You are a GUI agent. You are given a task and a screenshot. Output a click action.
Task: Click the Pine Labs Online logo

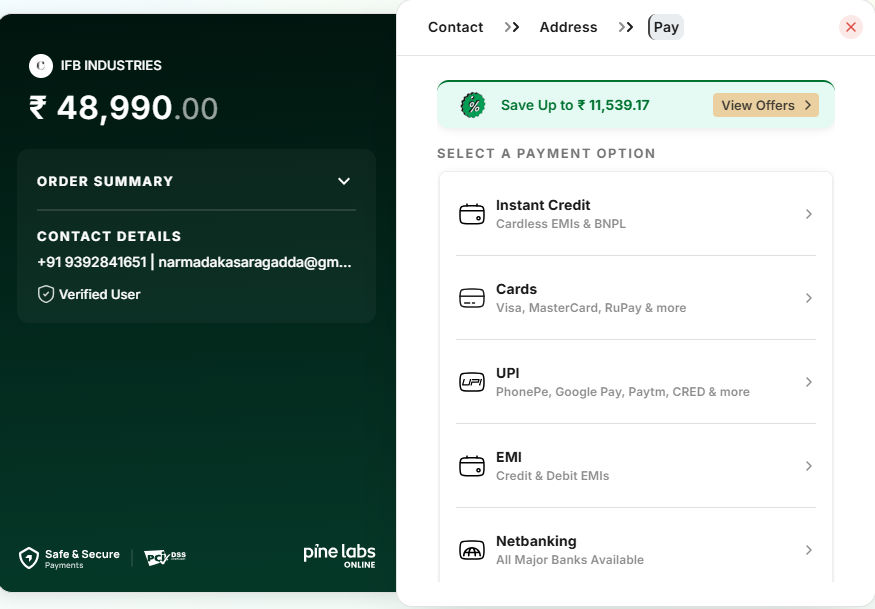click(x=339, y=556)
